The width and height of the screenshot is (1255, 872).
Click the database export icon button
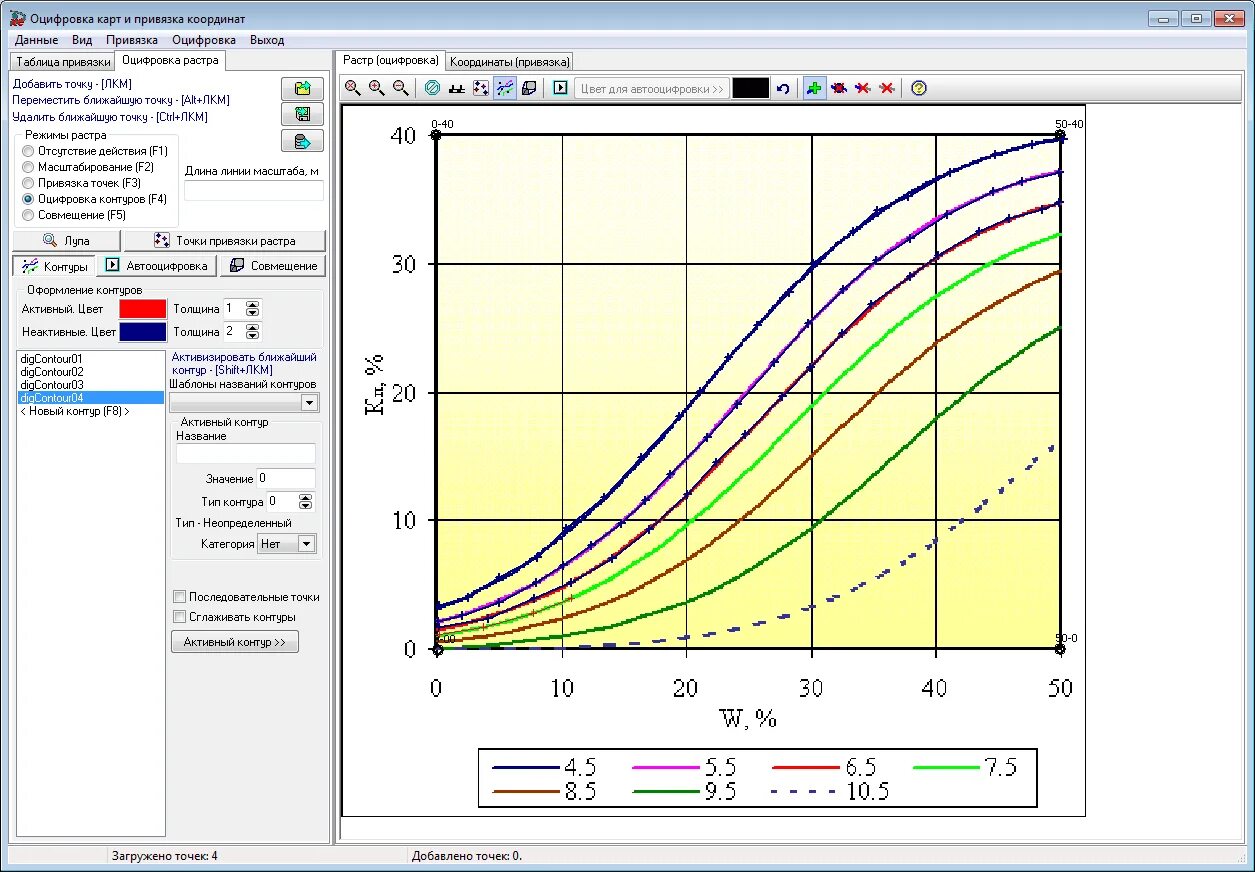pyautogui.click(x=303, y=140)
